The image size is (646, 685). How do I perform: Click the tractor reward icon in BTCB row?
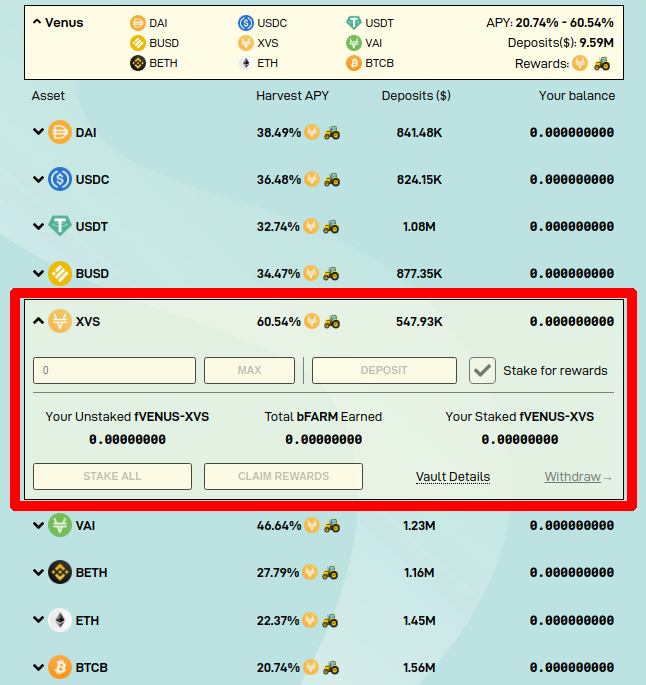[331, 668]
